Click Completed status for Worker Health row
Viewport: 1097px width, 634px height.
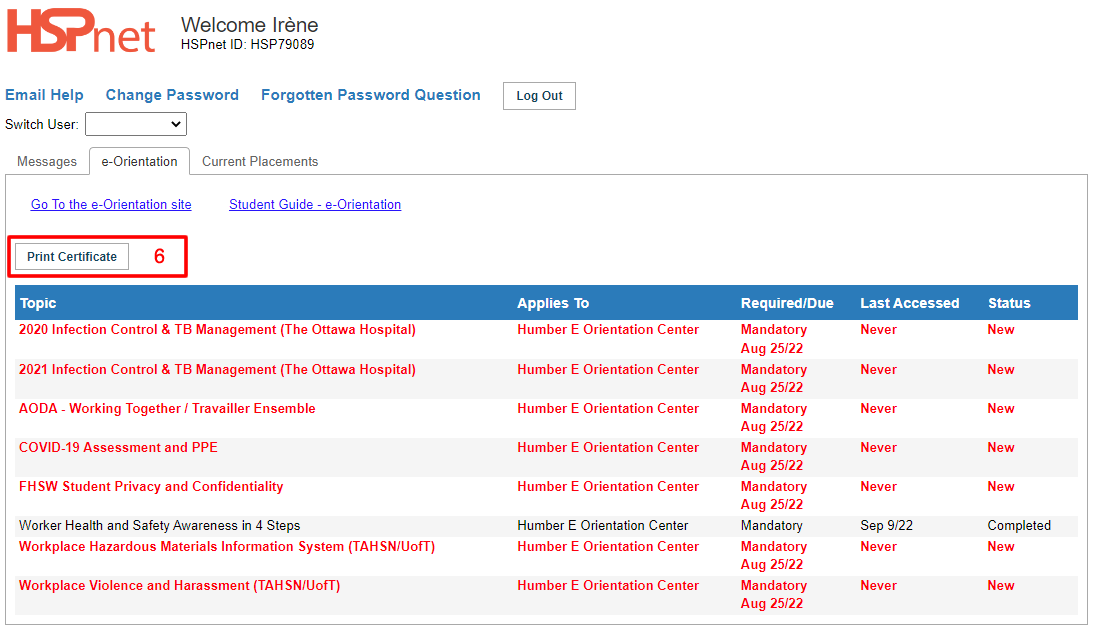(x=1019, y=526)
